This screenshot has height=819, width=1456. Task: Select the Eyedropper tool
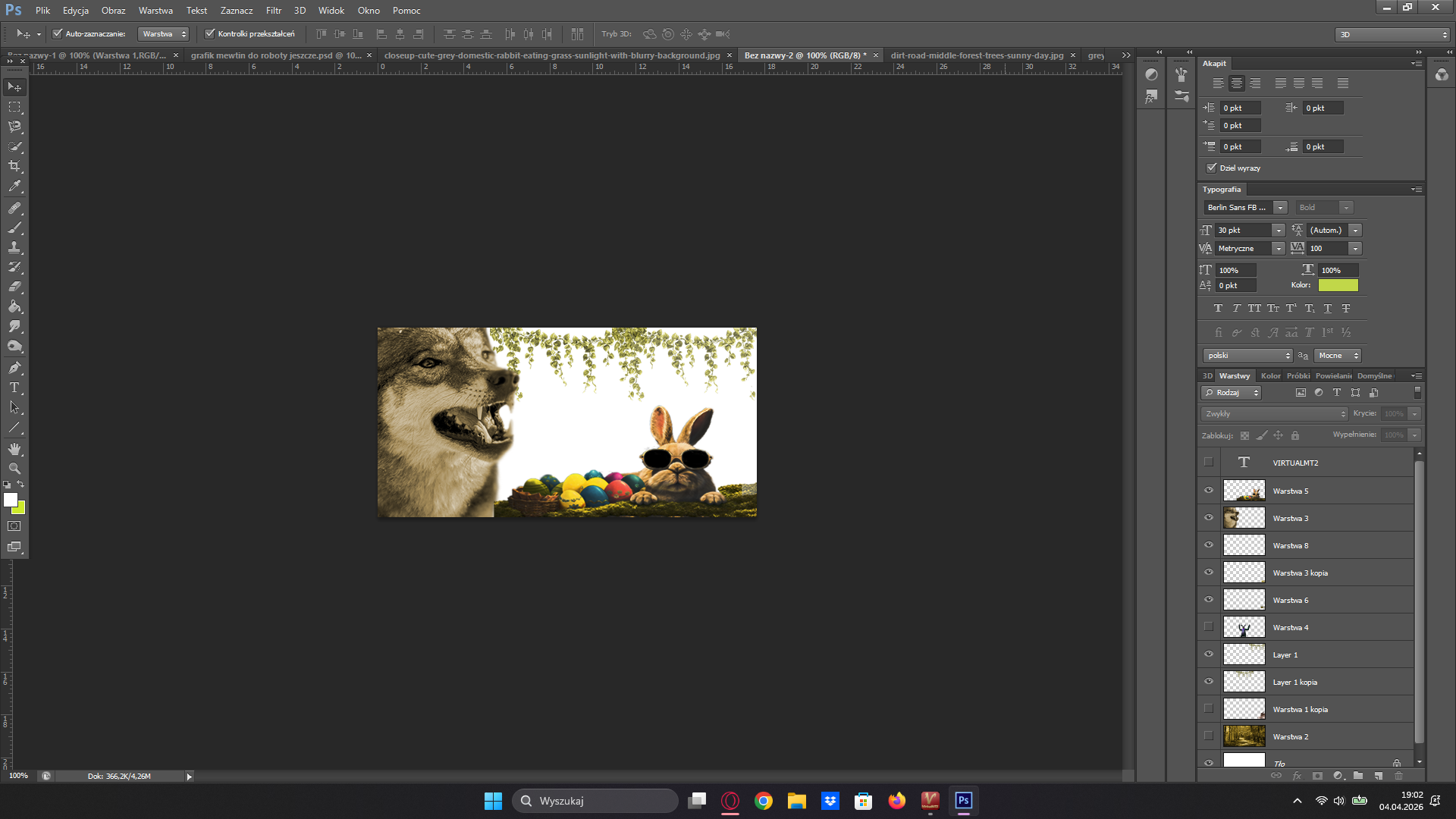14,186
